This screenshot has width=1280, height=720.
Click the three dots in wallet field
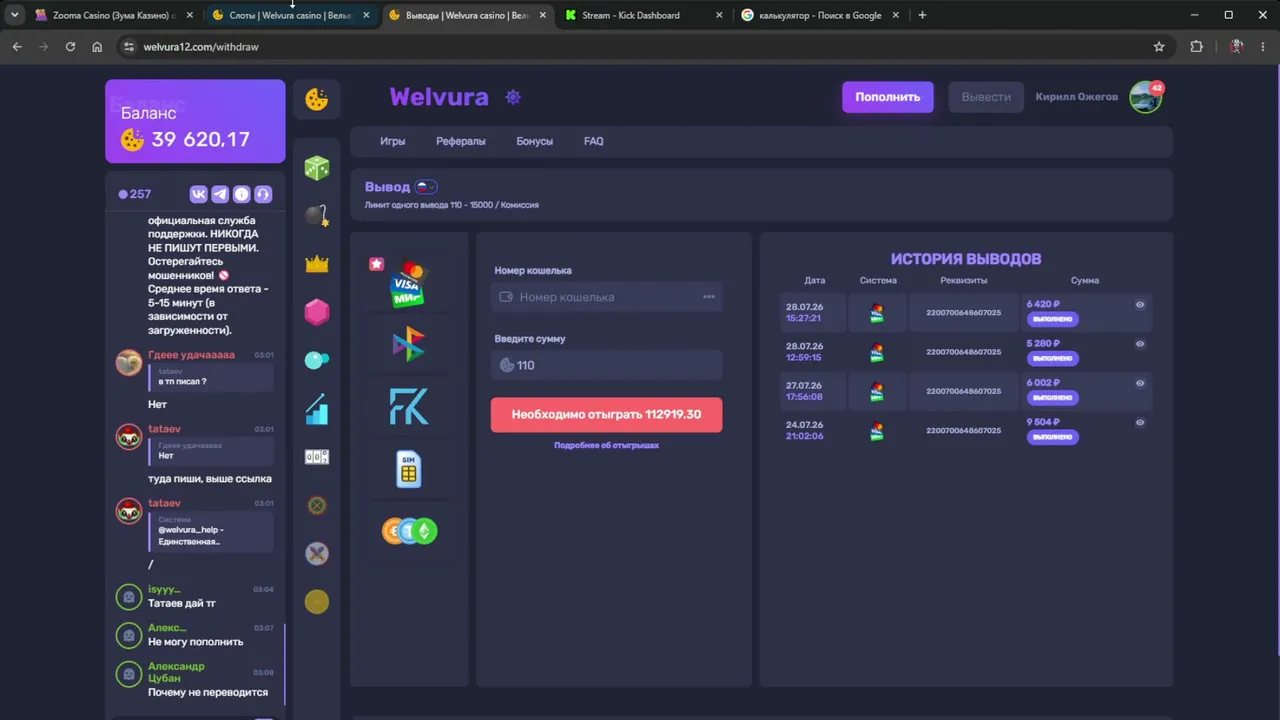709,297
